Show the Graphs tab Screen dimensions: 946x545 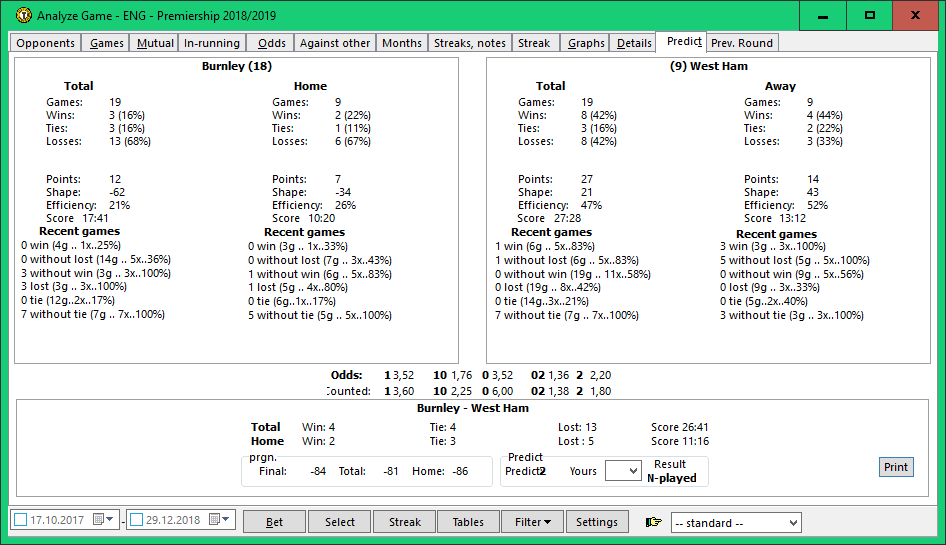(586, 43)
